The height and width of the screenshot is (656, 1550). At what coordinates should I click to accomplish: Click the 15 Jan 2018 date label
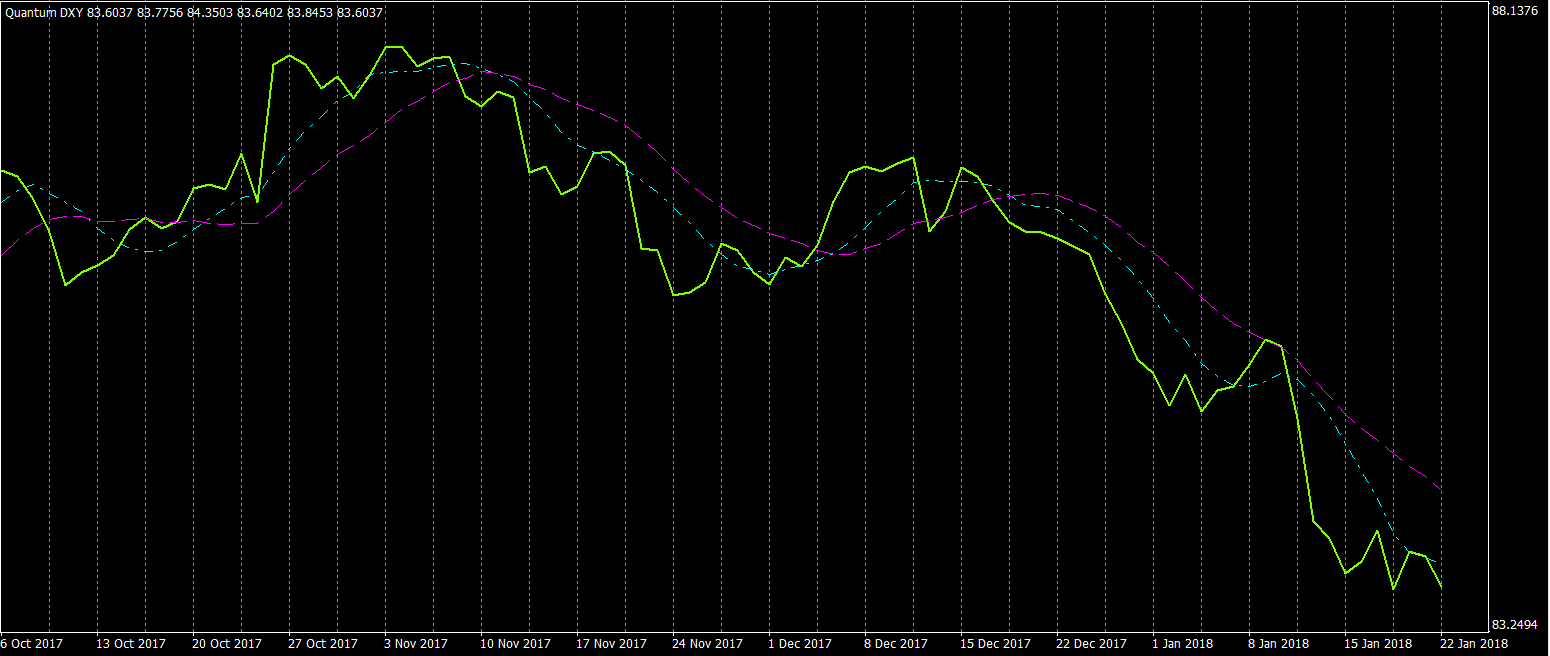tap(1377, 644)
